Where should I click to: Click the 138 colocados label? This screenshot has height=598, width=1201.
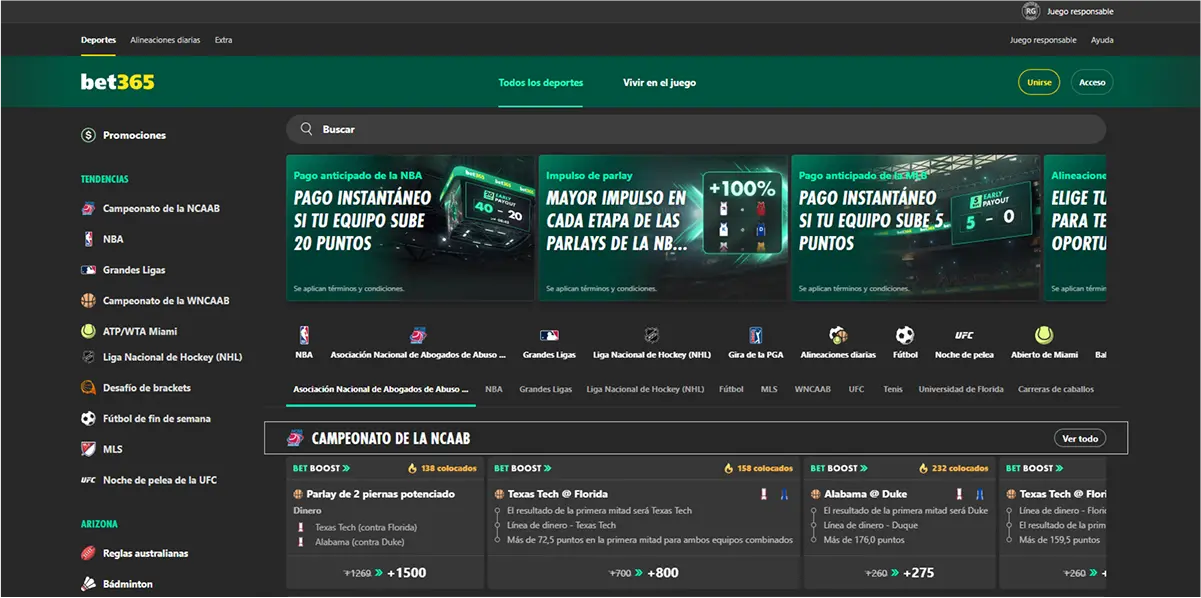pyautogui.click(x=449, y=468)
